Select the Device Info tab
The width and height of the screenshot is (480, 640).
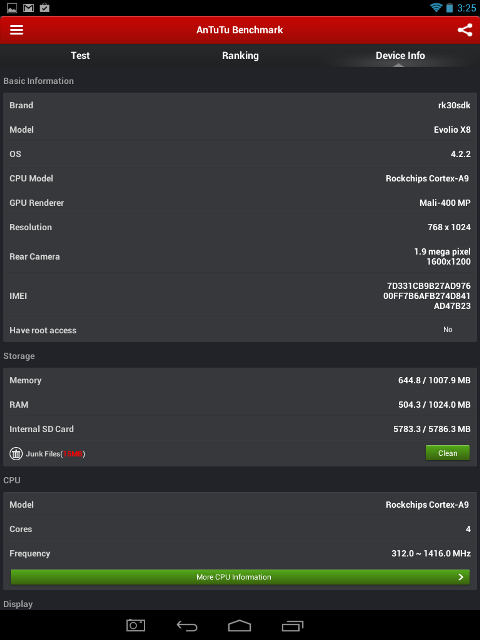coord(400,56)
